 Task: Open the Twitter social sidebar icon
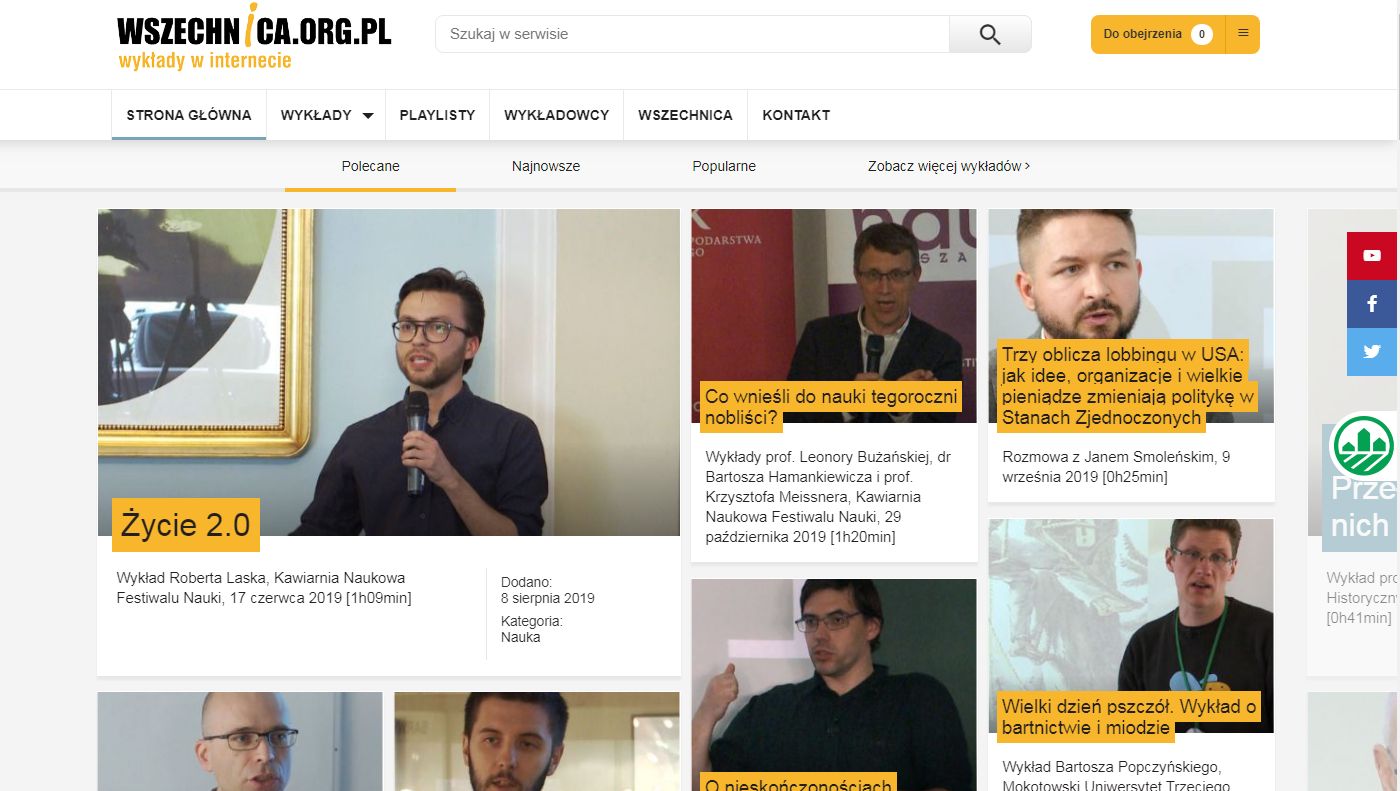(x=1372, y=352)
